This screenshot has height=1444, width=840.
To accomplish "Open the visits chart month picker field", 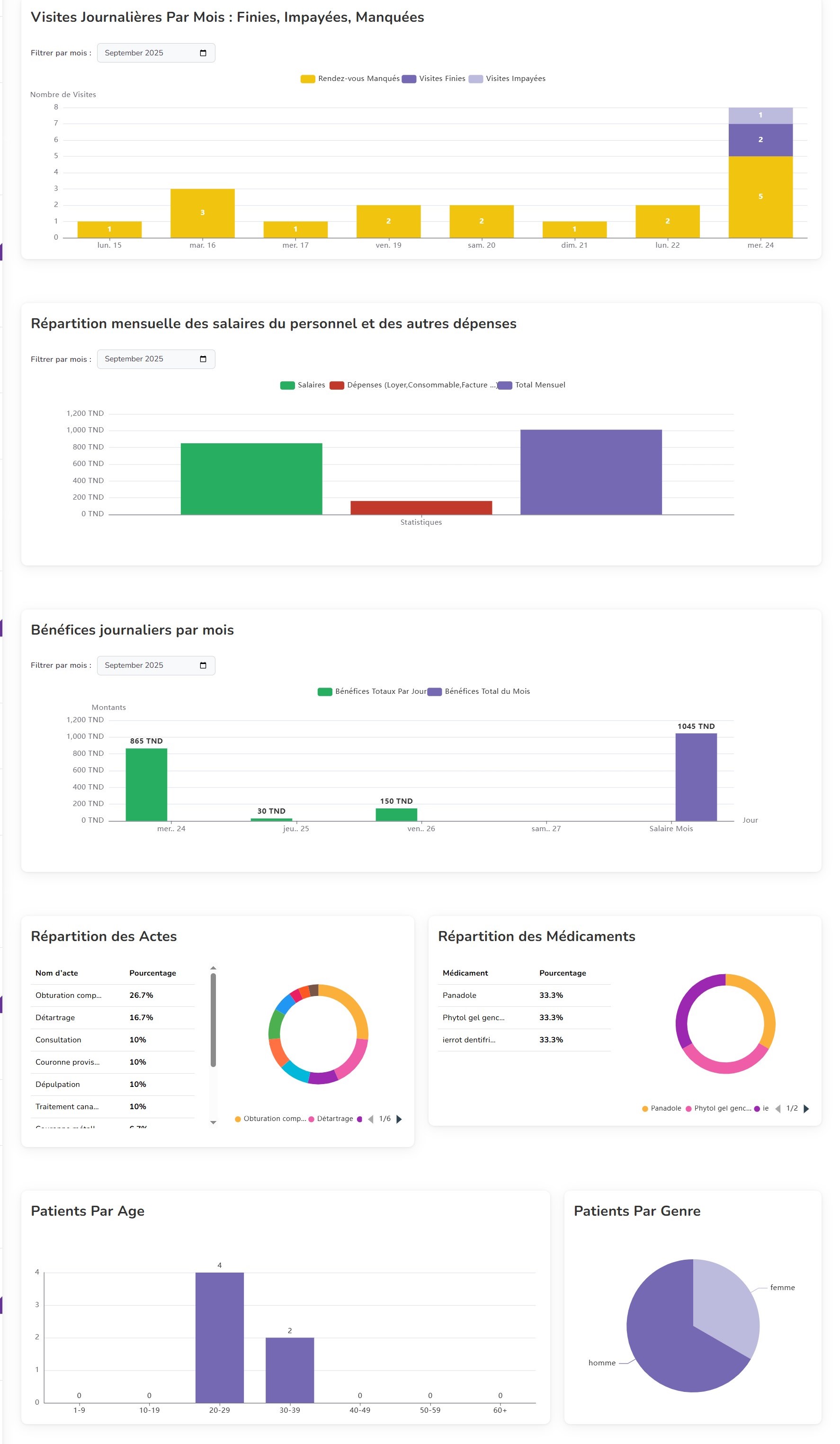I will (x=149, y=53).
